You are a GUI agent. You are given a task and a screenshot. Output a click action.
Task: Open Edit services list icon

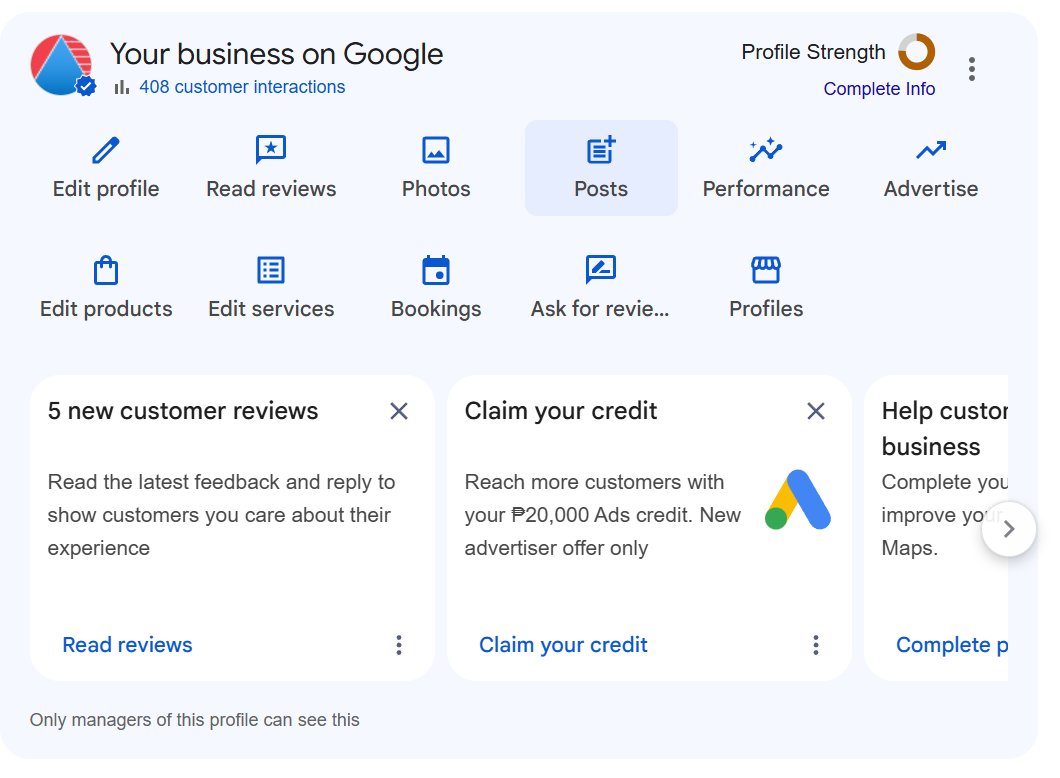point(270,270)
